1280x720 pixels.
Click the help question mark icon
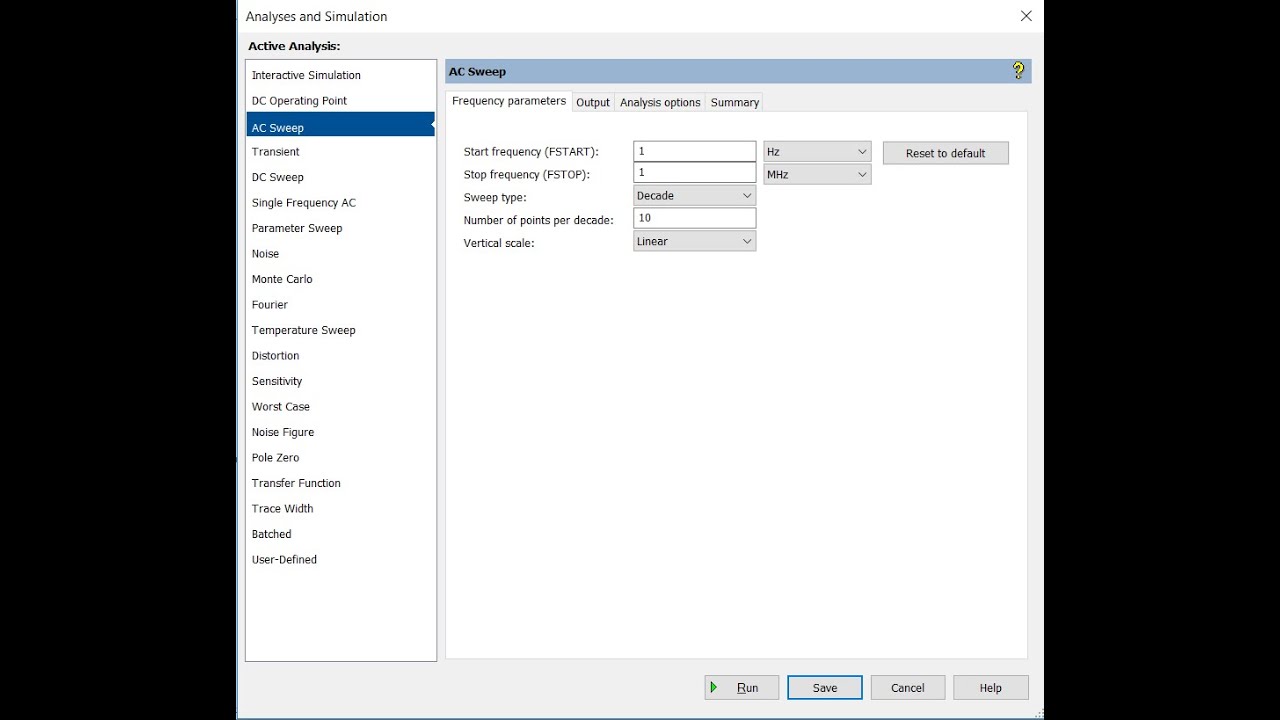pyautogui.click(x=1018, y=71)
